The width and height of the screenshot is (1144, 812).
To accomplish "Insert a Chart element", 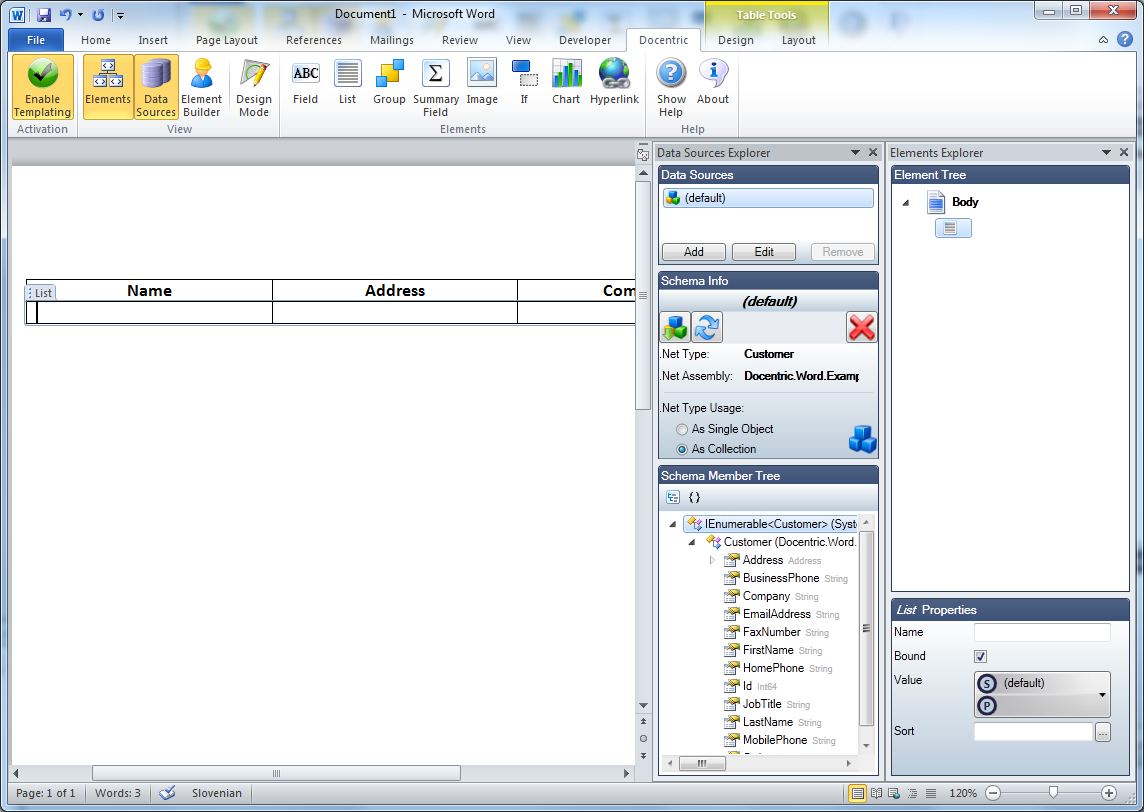I will click(x=566, y=82).
